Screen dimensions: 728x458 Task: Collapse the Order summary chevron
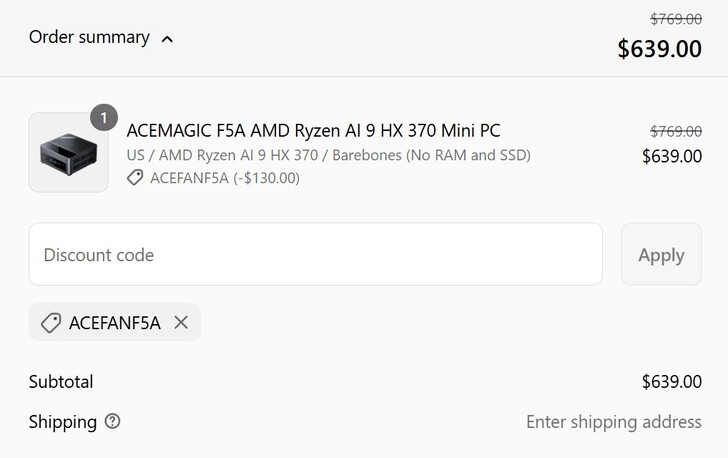(x=167, y=39)
